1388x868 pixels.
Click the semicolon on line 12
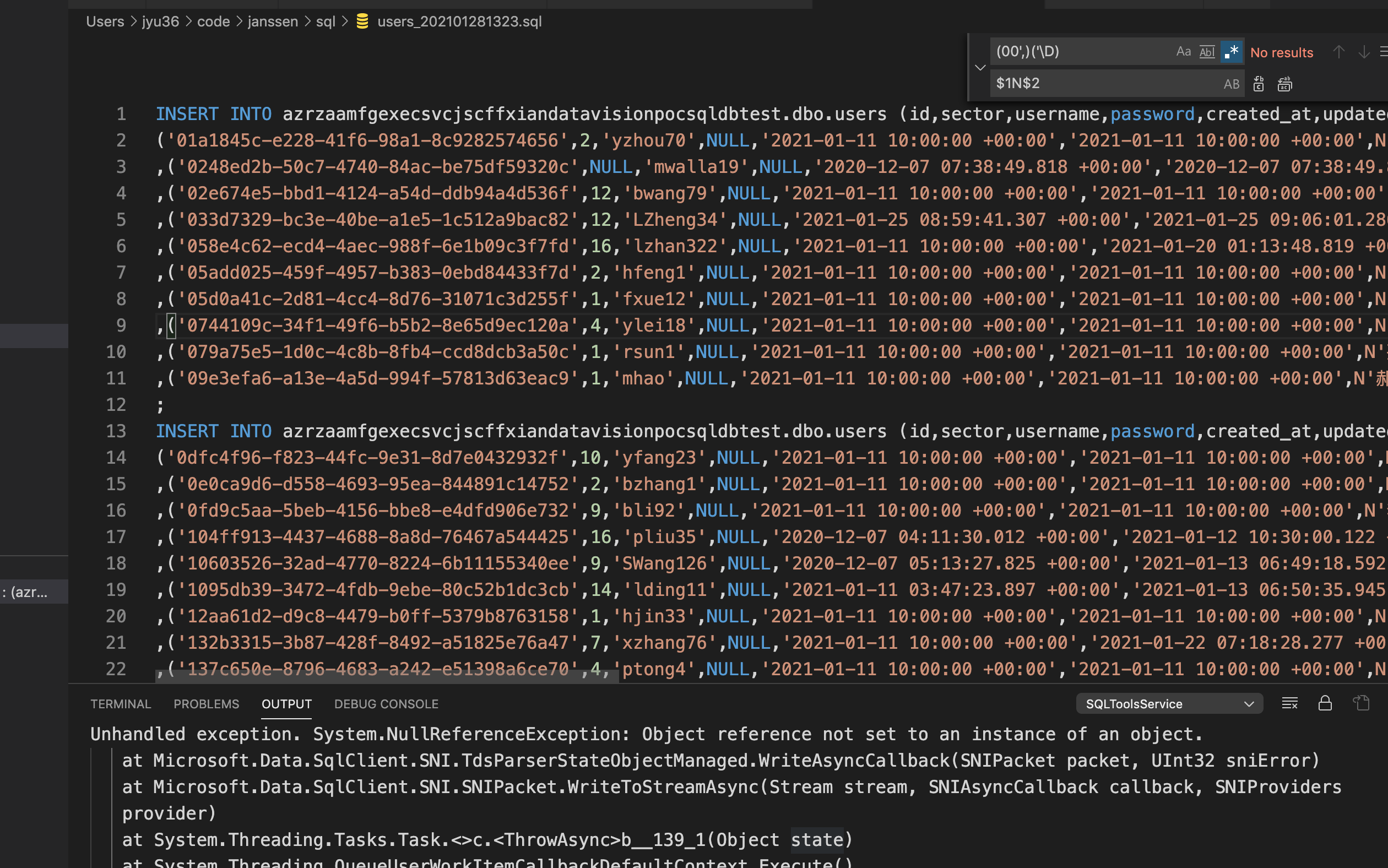pos(160,405)
